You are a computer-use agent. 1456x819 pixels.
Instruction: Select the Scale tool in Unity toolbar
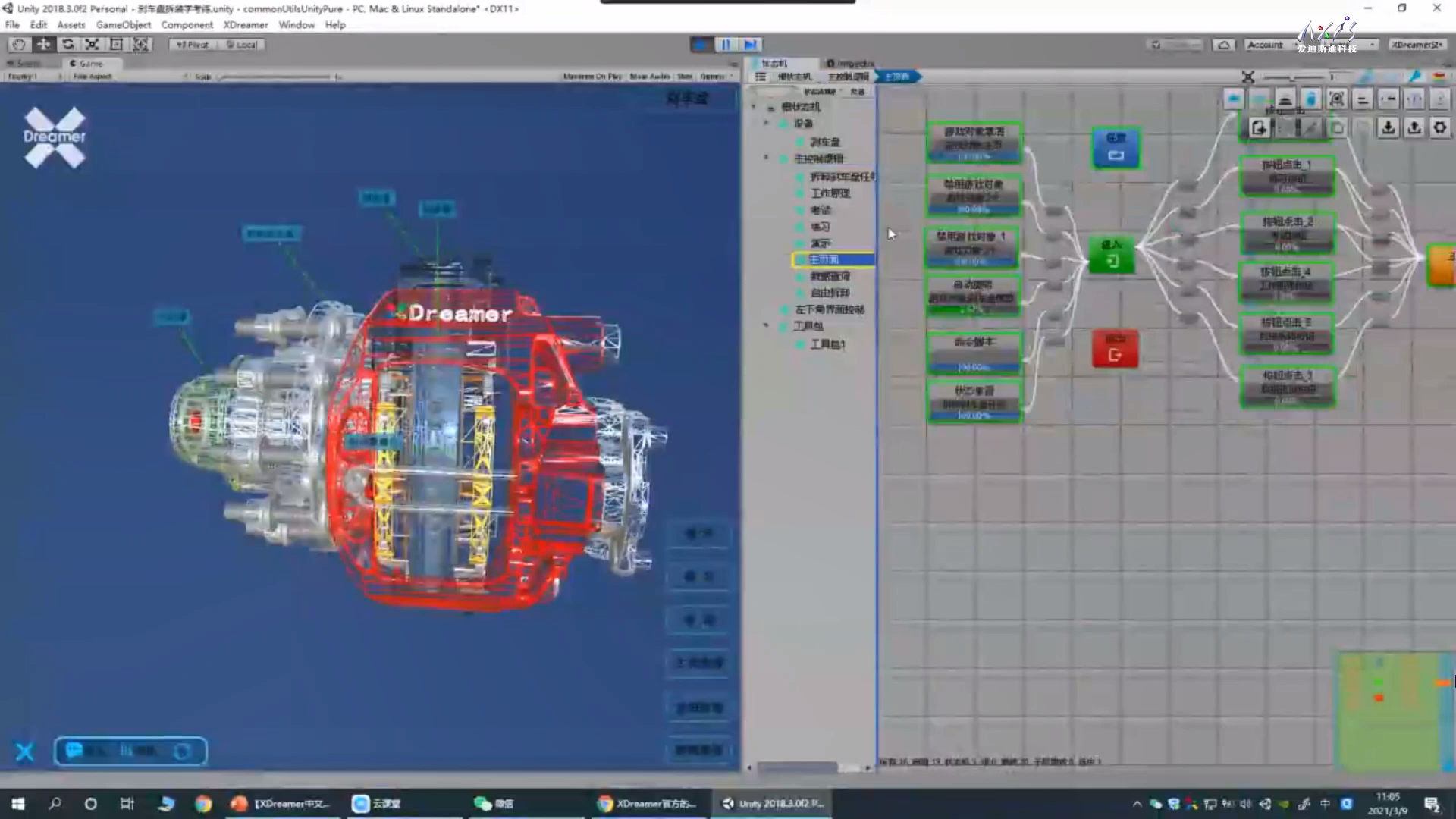92,45
